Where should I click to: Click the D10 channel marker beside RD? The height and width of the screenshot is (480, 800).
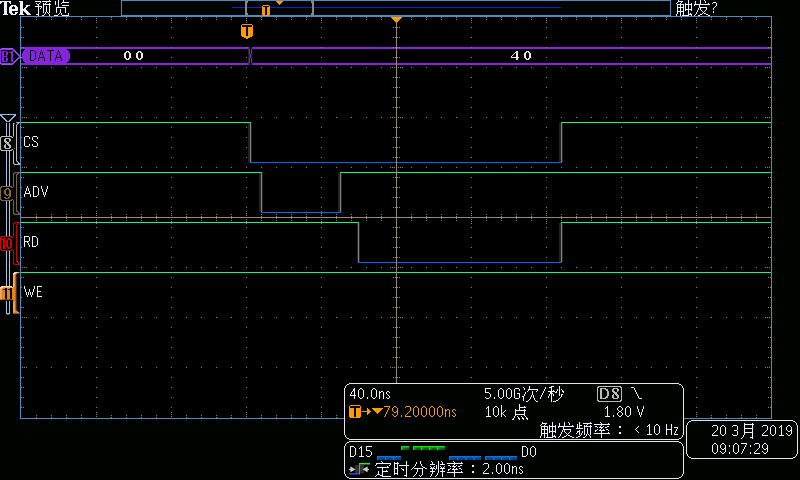click(7, 243)
